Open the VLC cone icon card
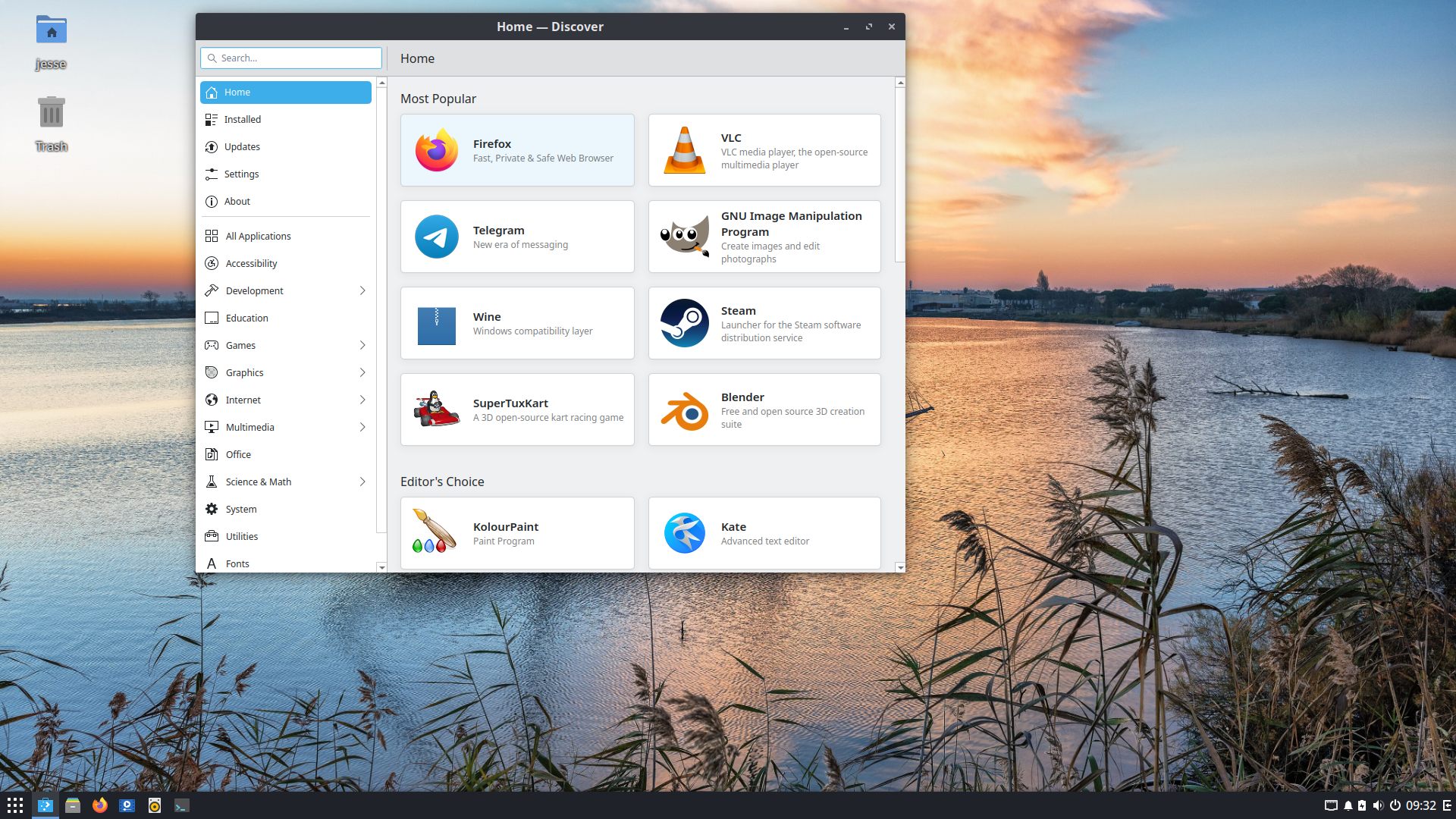This screenshot has height=819, width=1456. point(764,150)
